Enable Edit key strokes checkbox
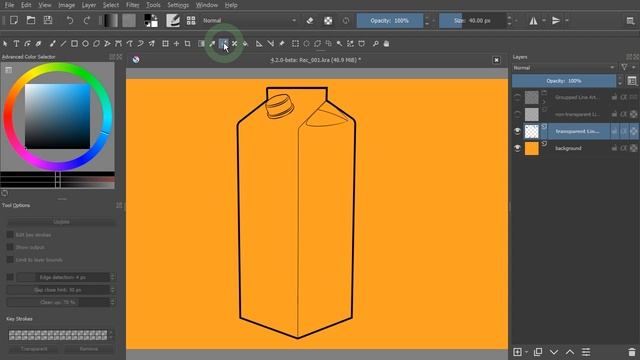640x360 pixels. (x=10, y=235)
